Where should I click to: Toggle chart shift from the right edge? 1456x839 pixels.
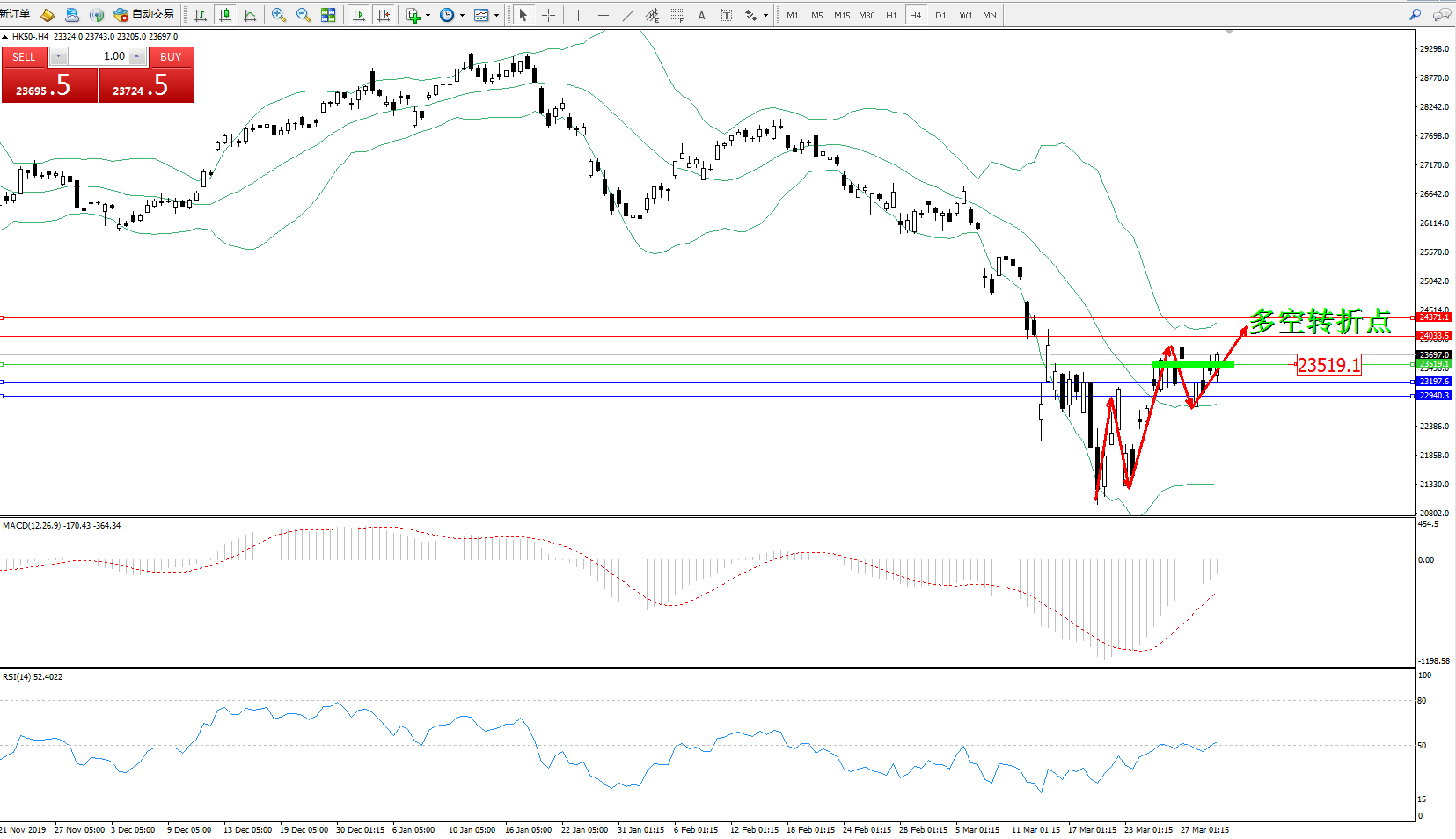click(384, 15)
